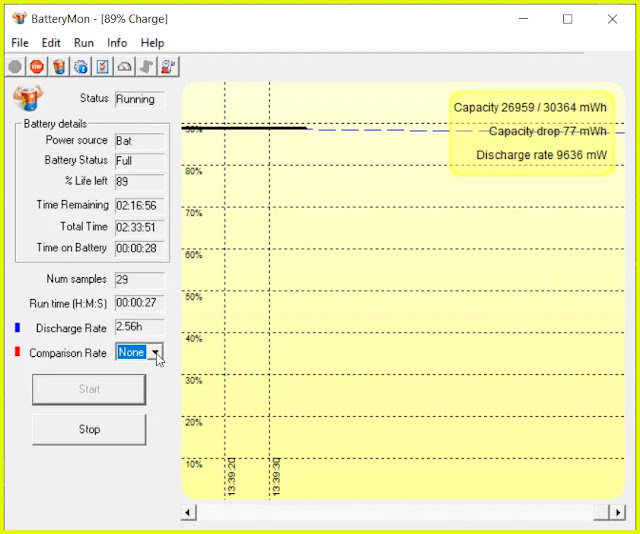Open the Run menu
Image resolution: width=640 pixels, height=534 pixels.
[84, 43]
